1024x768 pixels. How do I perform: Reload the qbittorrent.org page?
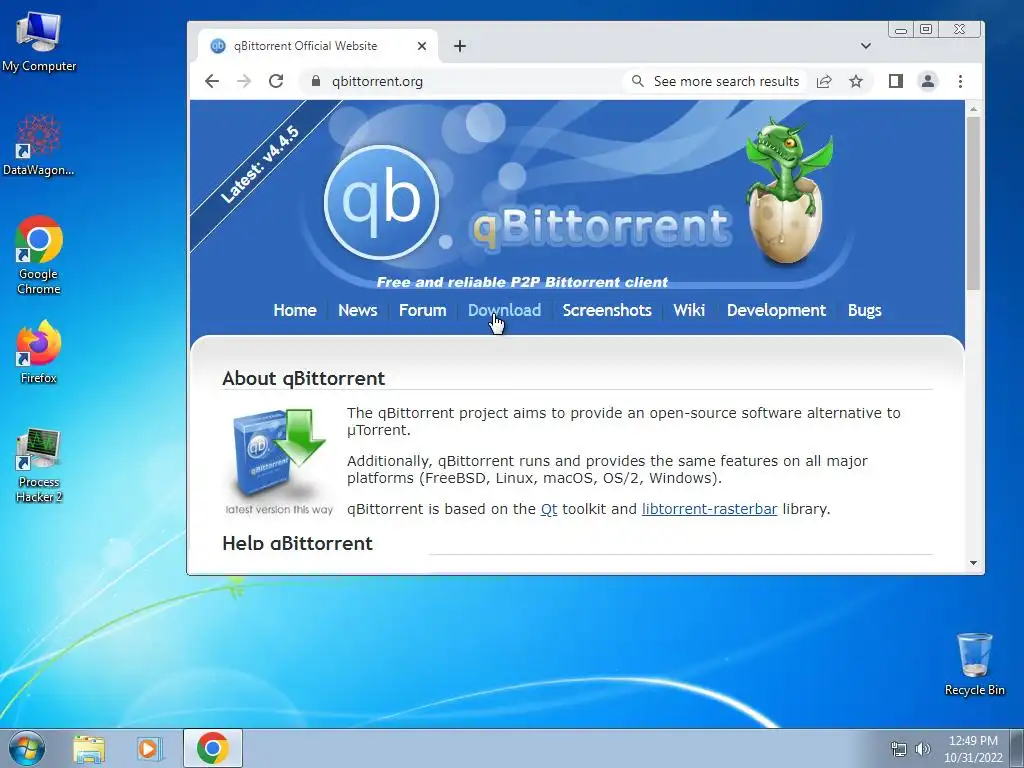(x=276, y=81)
